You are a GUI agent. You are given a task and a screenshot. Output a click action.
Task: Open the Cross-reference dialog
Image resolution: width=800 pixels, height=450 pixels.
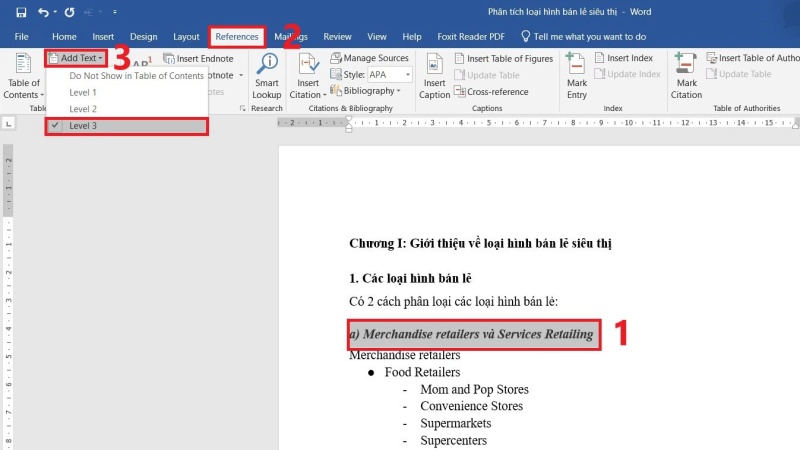point(491,92)
